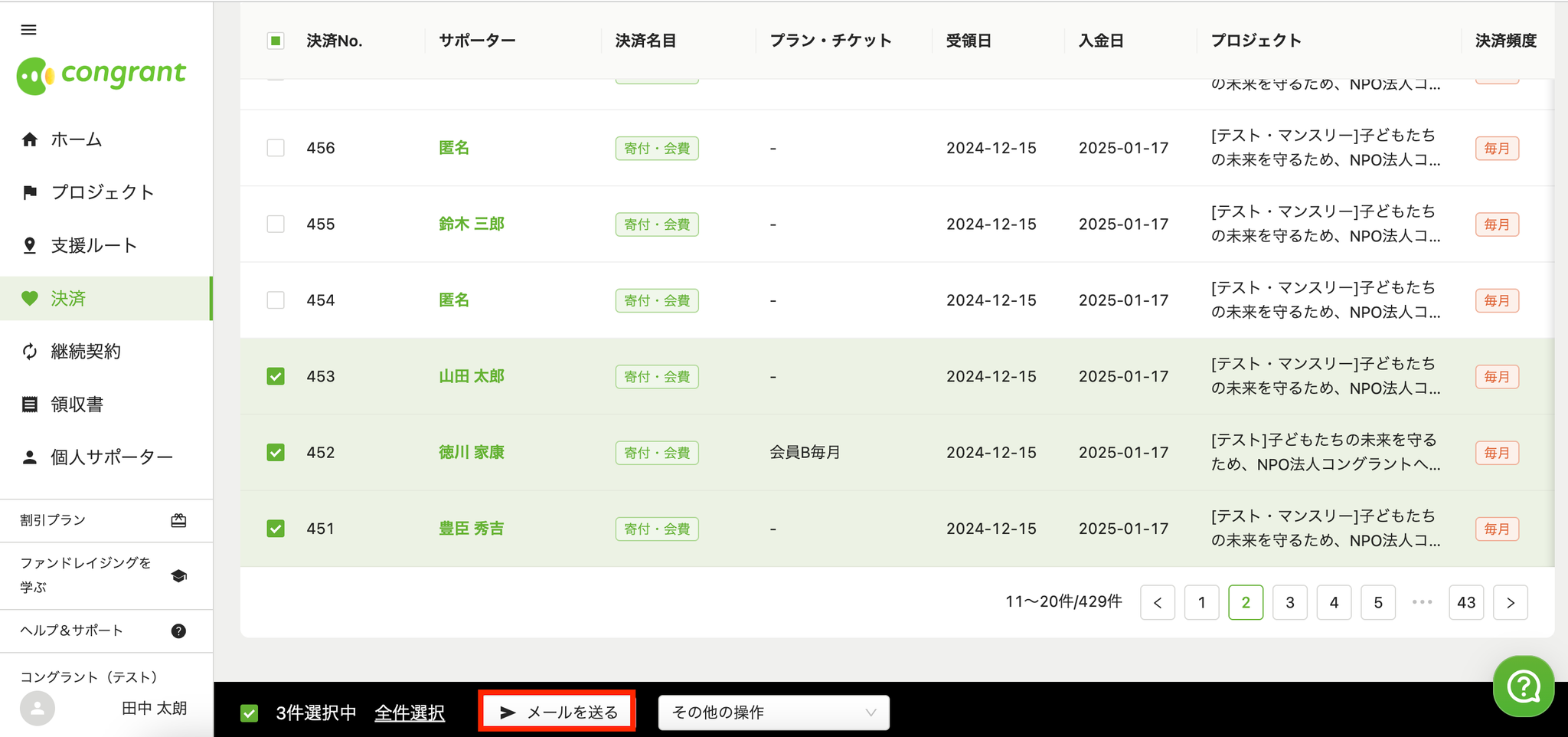1568x737 pixels.
Task: Open 割引プラン in the sidebar
Action: click(x=106, y=520)
